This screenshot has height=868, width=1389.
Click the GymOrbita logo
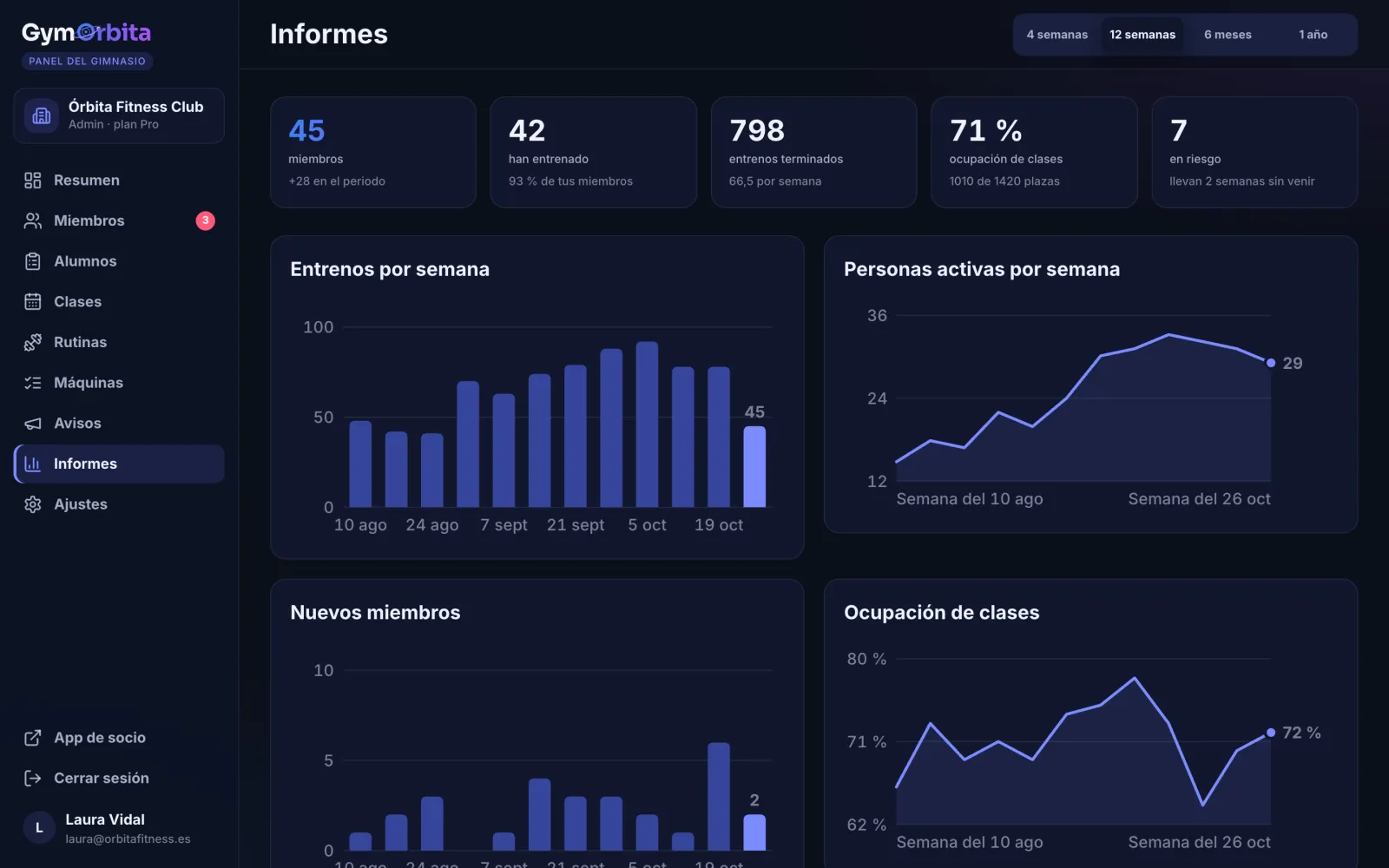pos(86,33)
